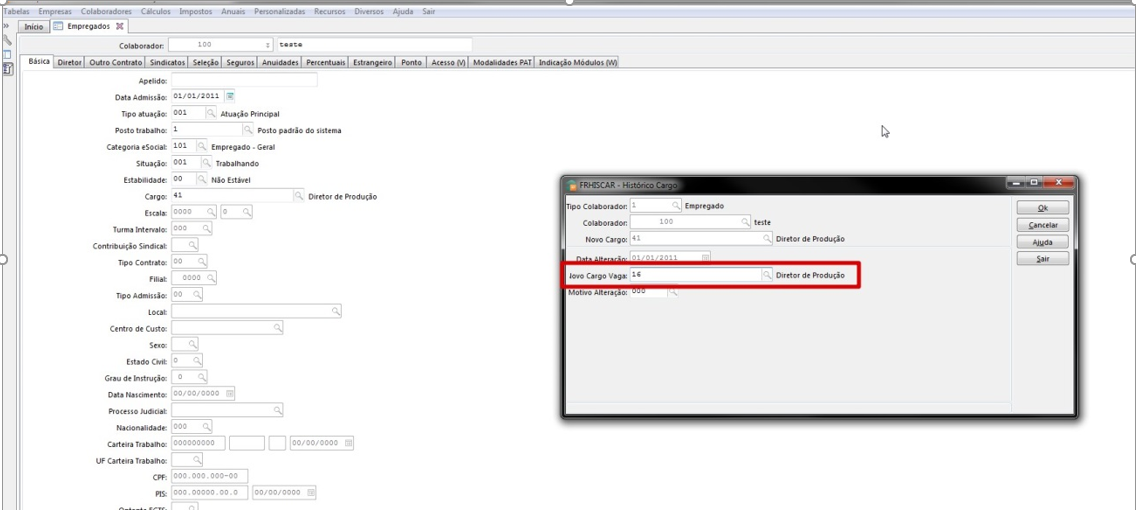Image resolution: width=1136 pixels, height=510 pixels.
Task: Click the Cancelar button in dialog
Action: pyautogui.click(x=1042, y=225)
